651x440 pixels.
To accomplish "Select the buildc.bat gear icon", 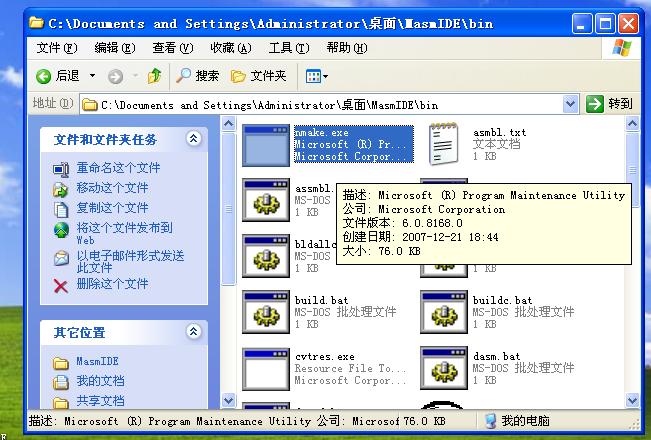I will pos(444,312).
